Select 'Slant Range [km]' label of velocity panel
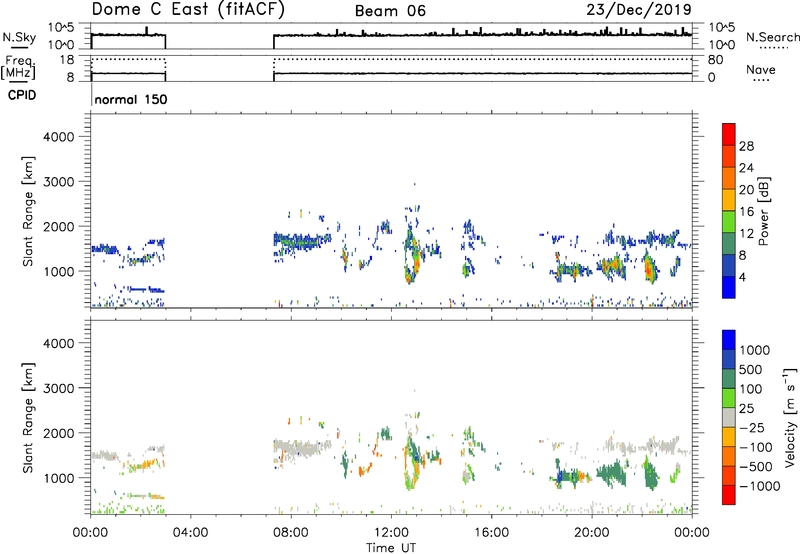This screenshot has width=800, height=554. coord(28,417)
